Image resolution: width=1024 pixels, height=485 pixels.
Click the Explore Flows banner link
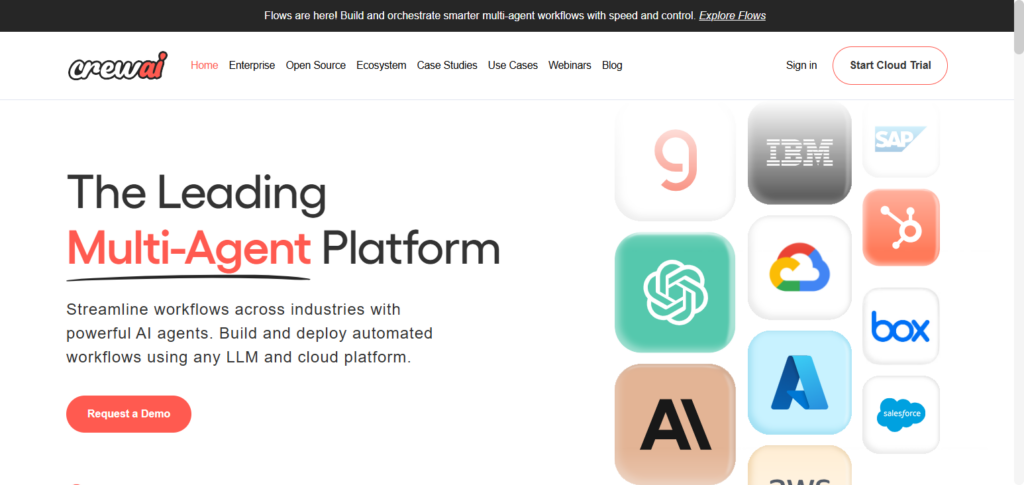[732, 16]
